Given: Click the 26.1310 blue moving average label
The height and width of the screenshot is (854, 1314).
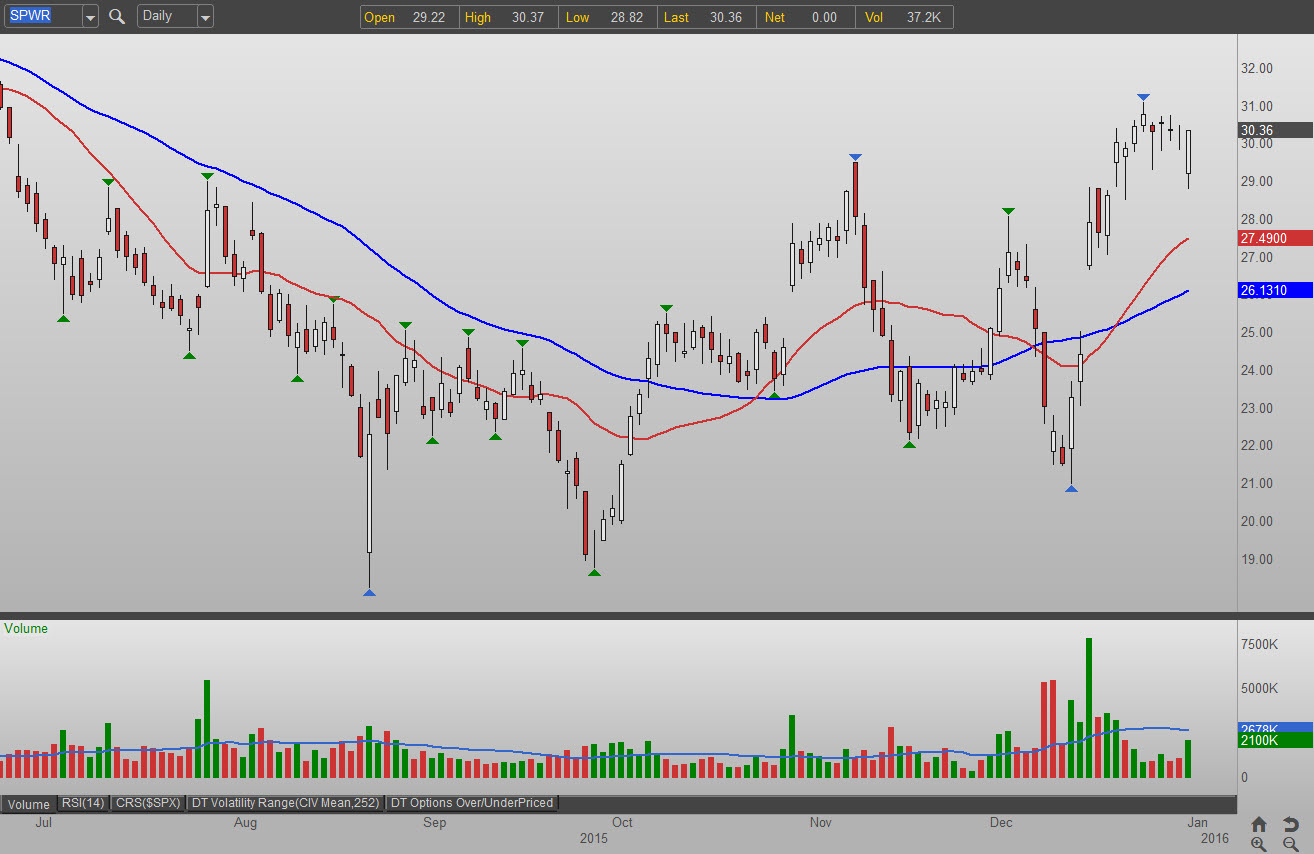Looking at the screenshot, I should tap(1275, 290).
